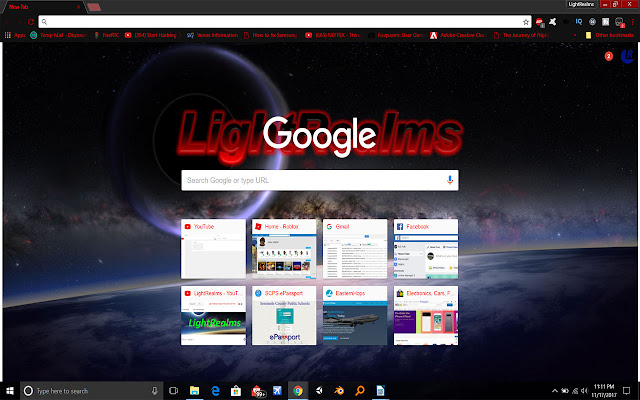Open the Electronics, Cars eBay tile

click(x=426, y=316)
